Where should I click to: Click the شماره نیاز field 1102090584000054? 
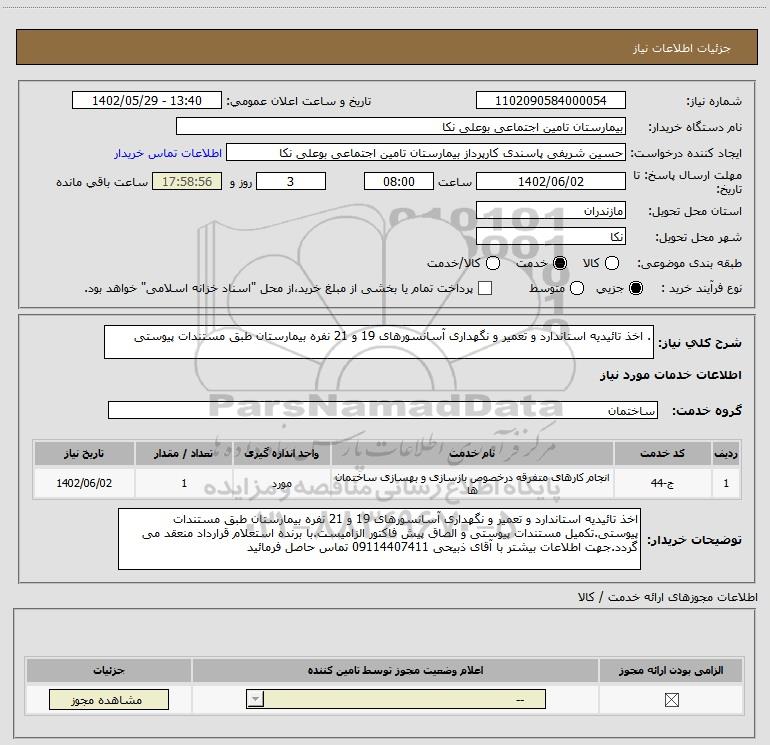(550, 100)
